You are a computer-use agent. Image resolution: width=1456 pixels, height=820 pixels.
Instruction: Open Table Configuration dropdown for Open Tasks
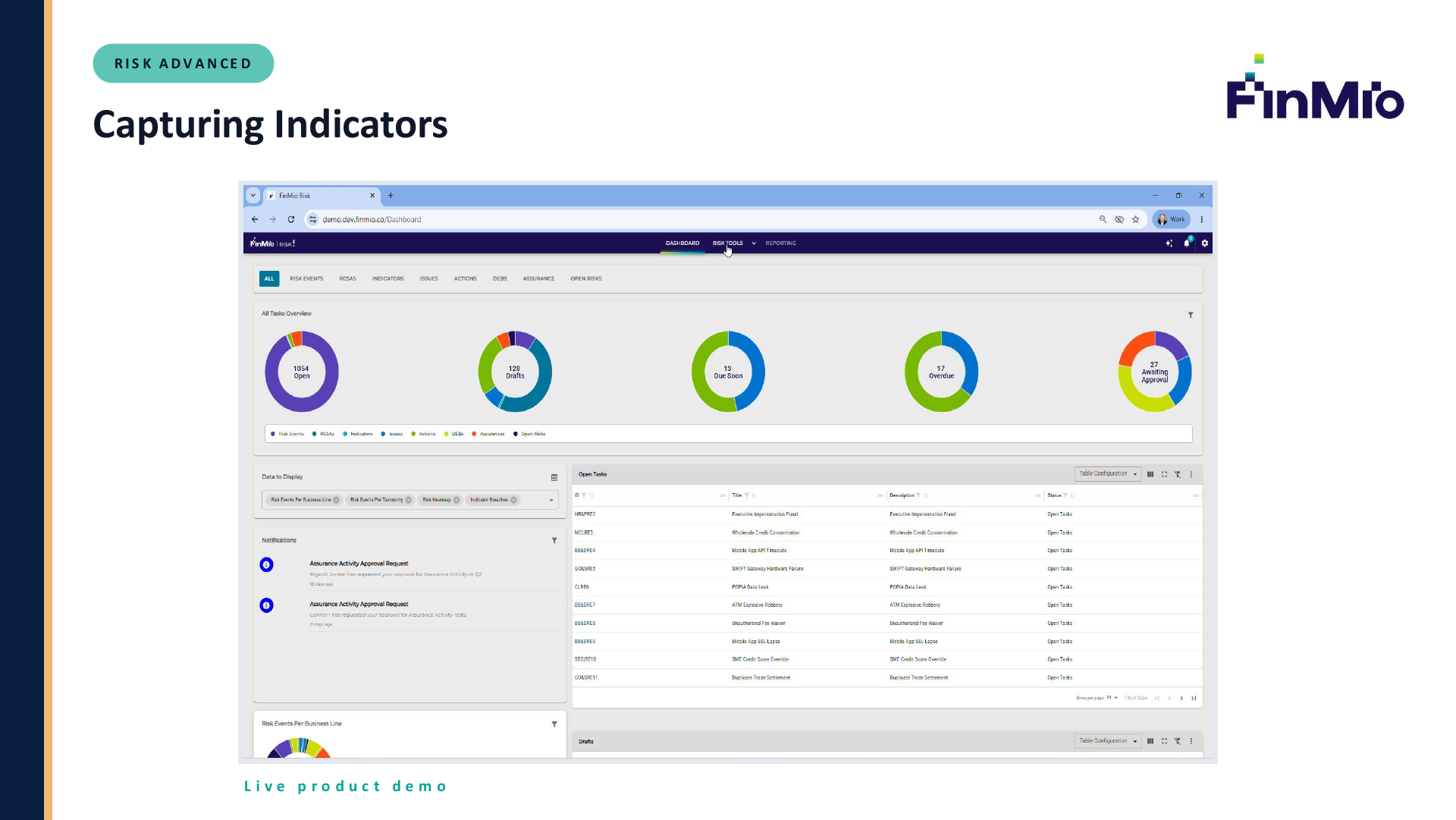[x=1108, y=474]
